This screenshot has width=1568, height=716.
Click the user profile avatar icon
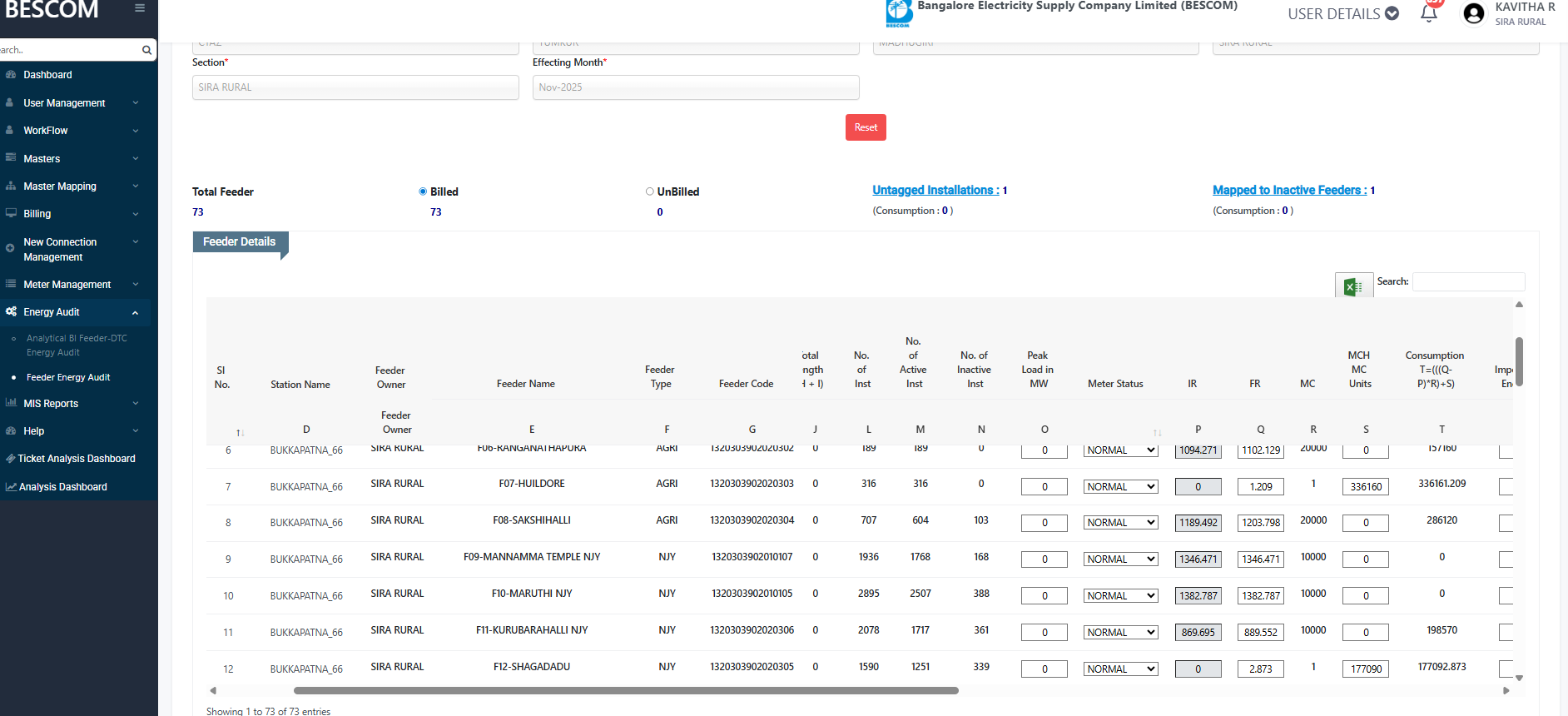click(x=1473, y=14)
